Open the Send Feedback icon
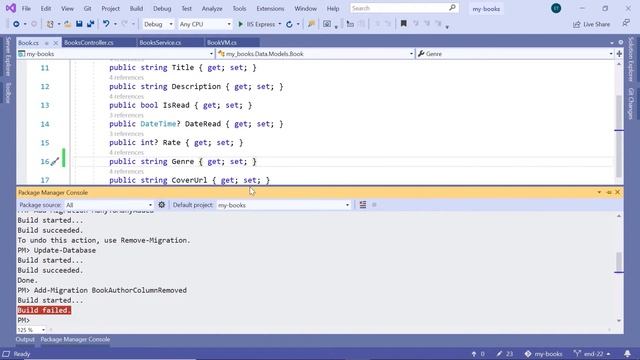This screenshot has height=360, width=640. pyautogui.click(x=626, y=24)
